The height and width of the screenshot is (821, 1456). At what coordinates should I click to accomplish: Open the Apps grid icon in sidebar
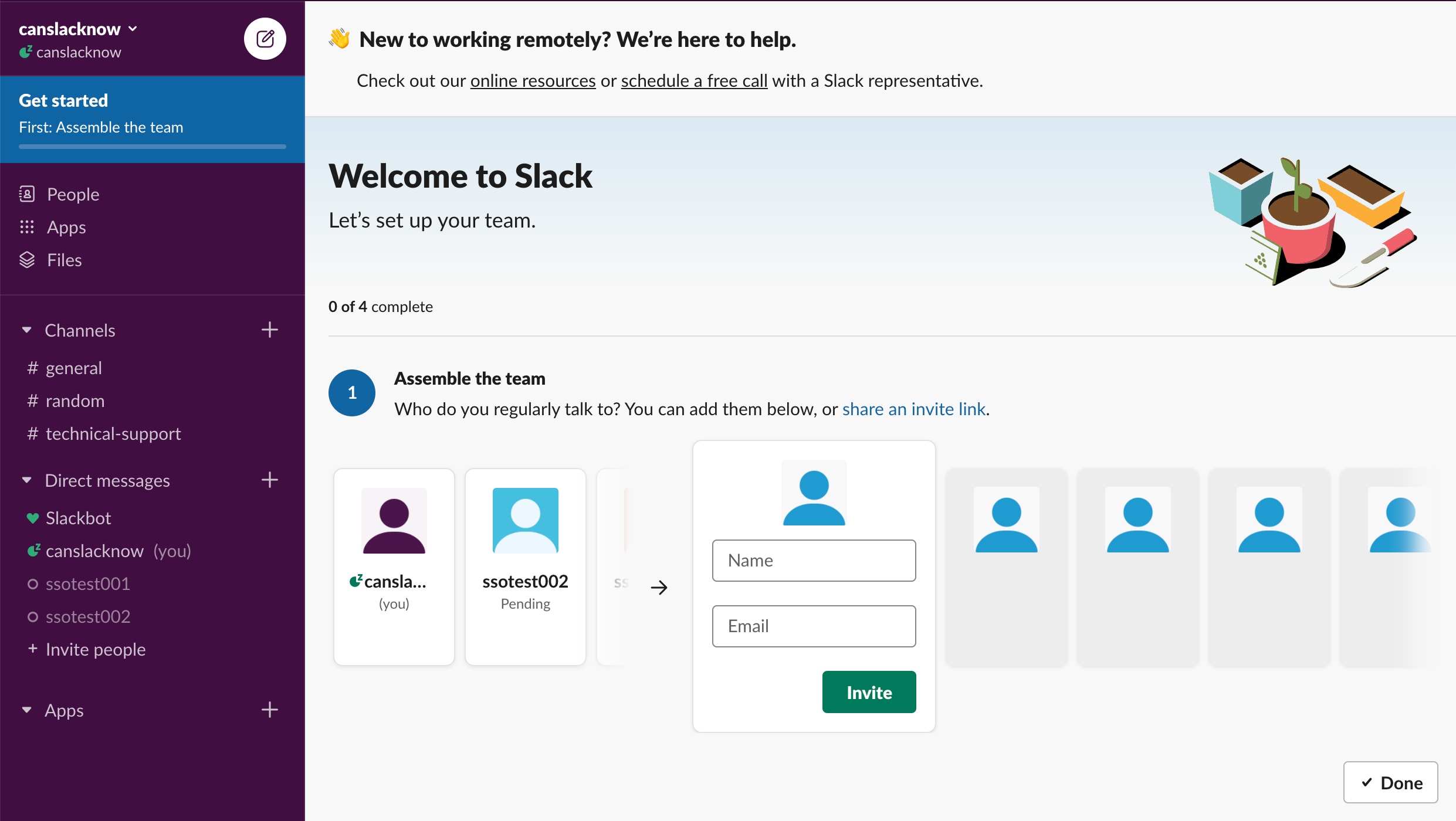pos(27,227)
